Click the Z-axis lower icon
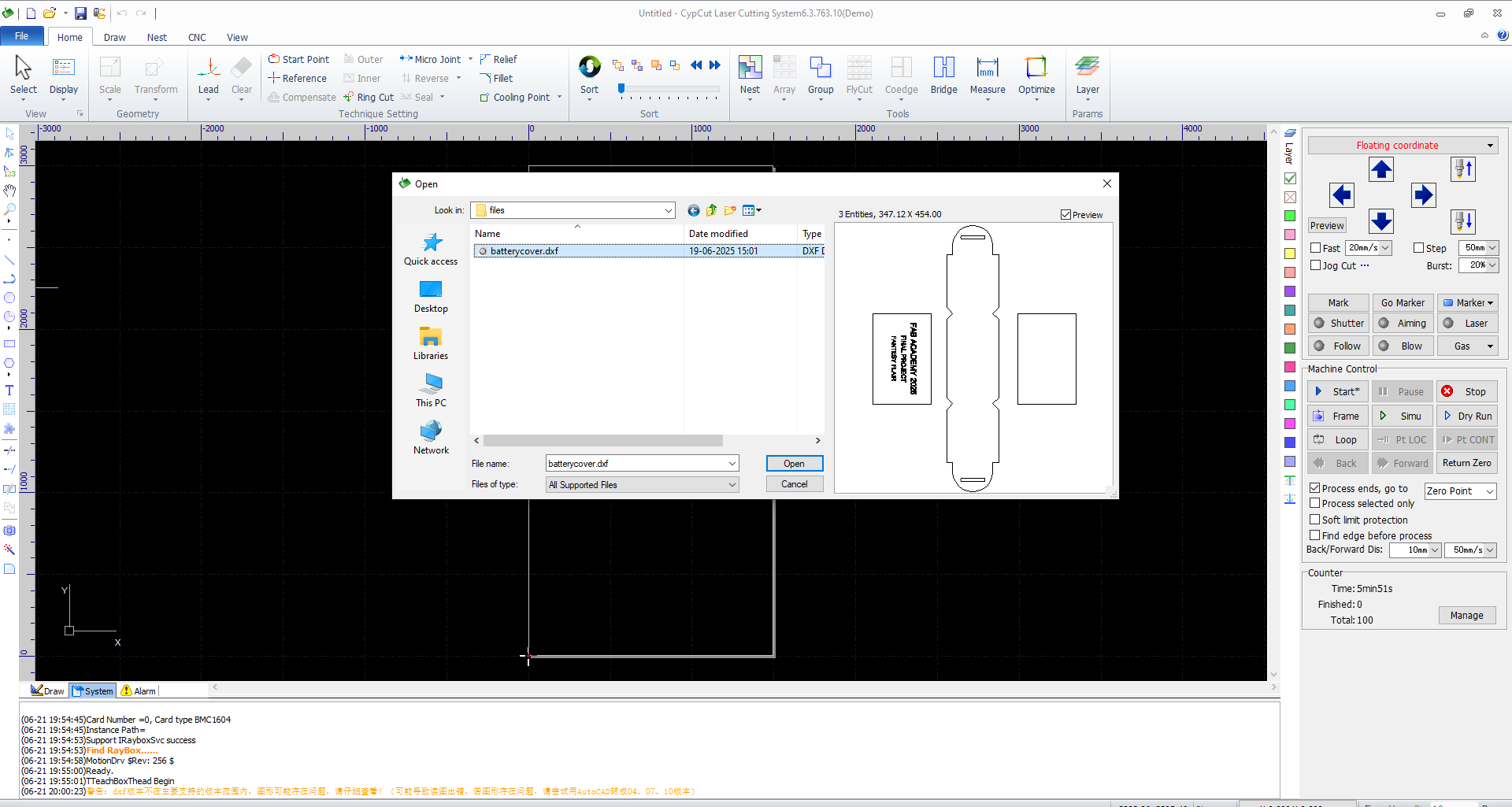Viewport: 1512px width, 807px height. 1463,221
